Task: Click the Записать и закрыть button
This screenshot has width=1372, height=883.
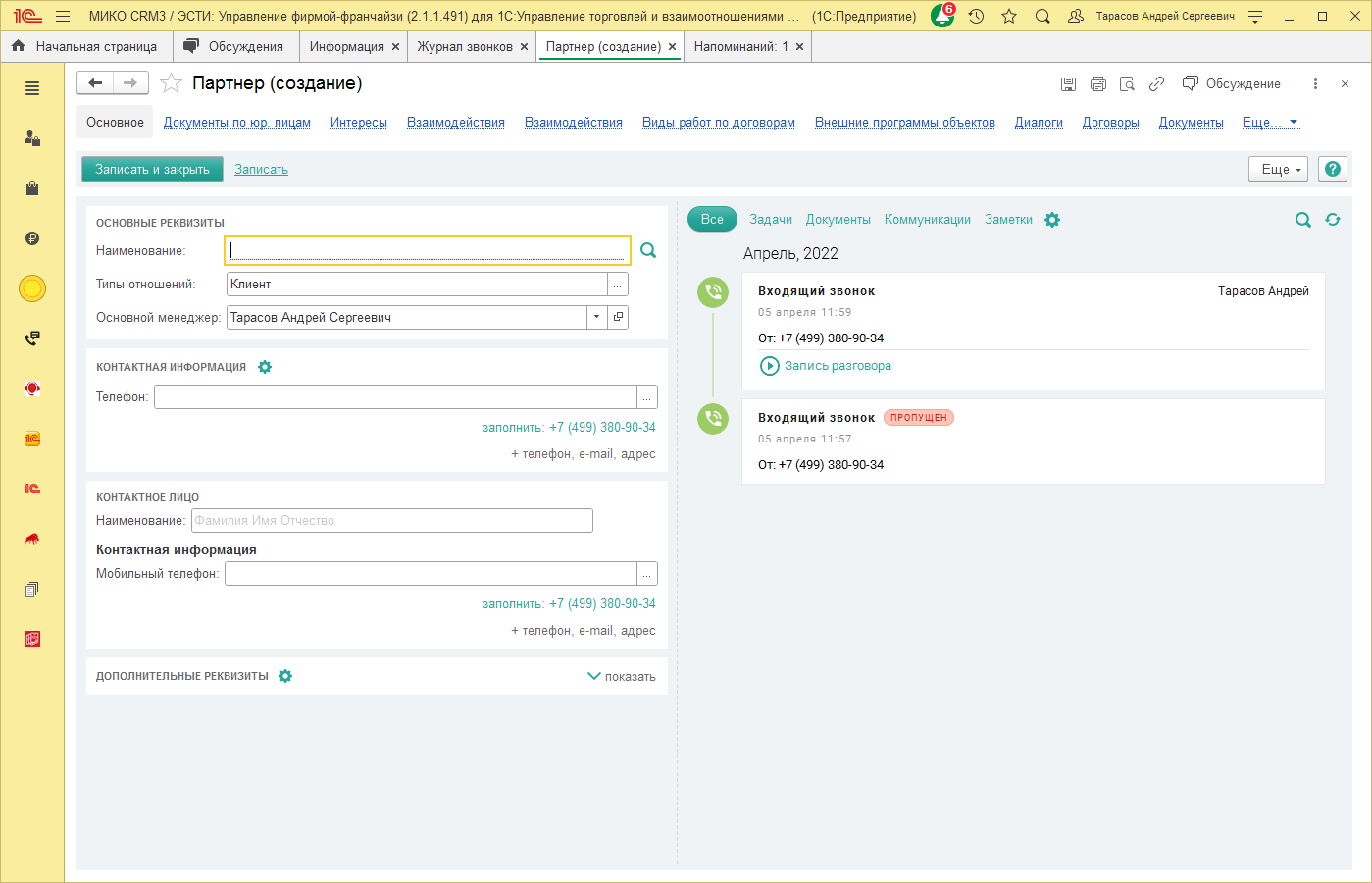Action: (x=152, y=170)
